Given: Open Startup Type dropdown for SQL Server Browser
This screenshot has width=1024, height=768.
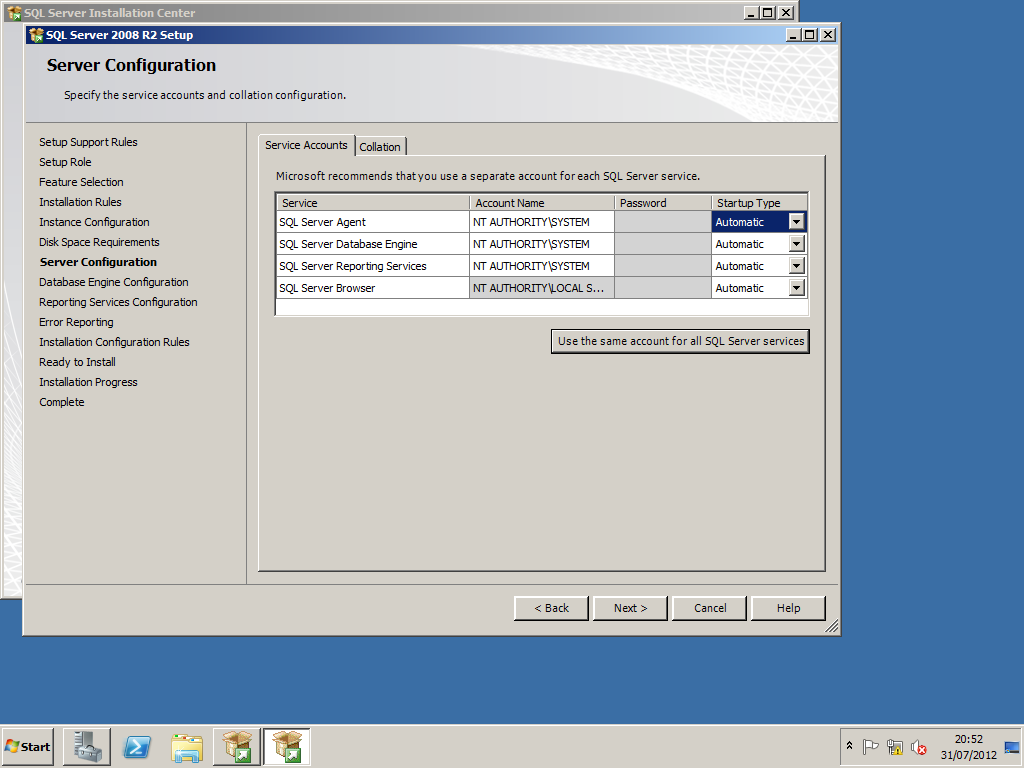Looking at the screenshot, I should [x=796, y=288].
